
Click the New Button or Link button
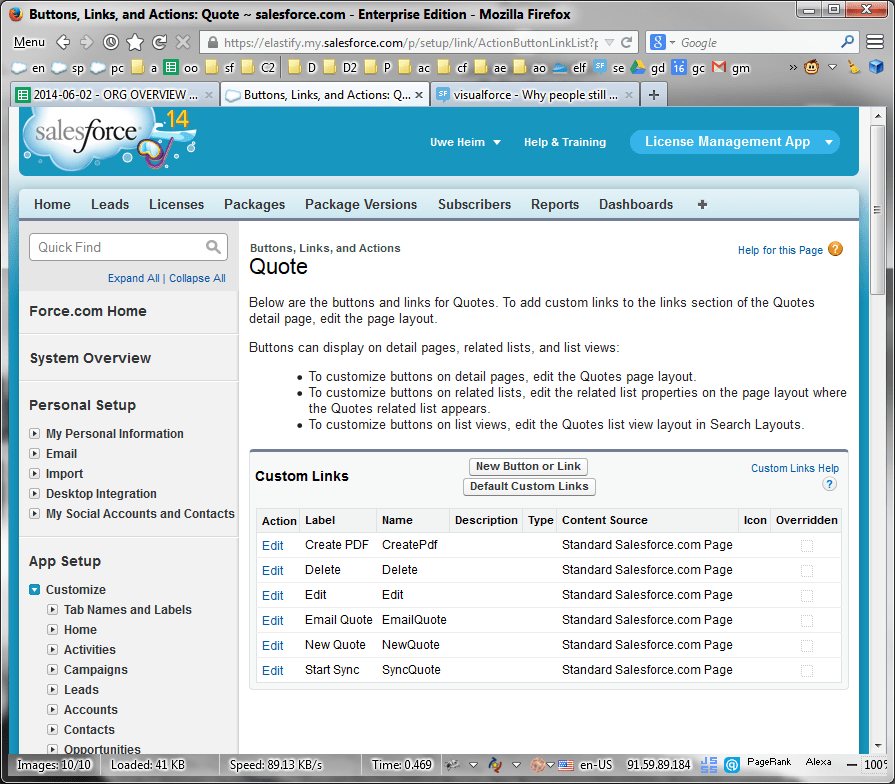(x=528, y=466)
